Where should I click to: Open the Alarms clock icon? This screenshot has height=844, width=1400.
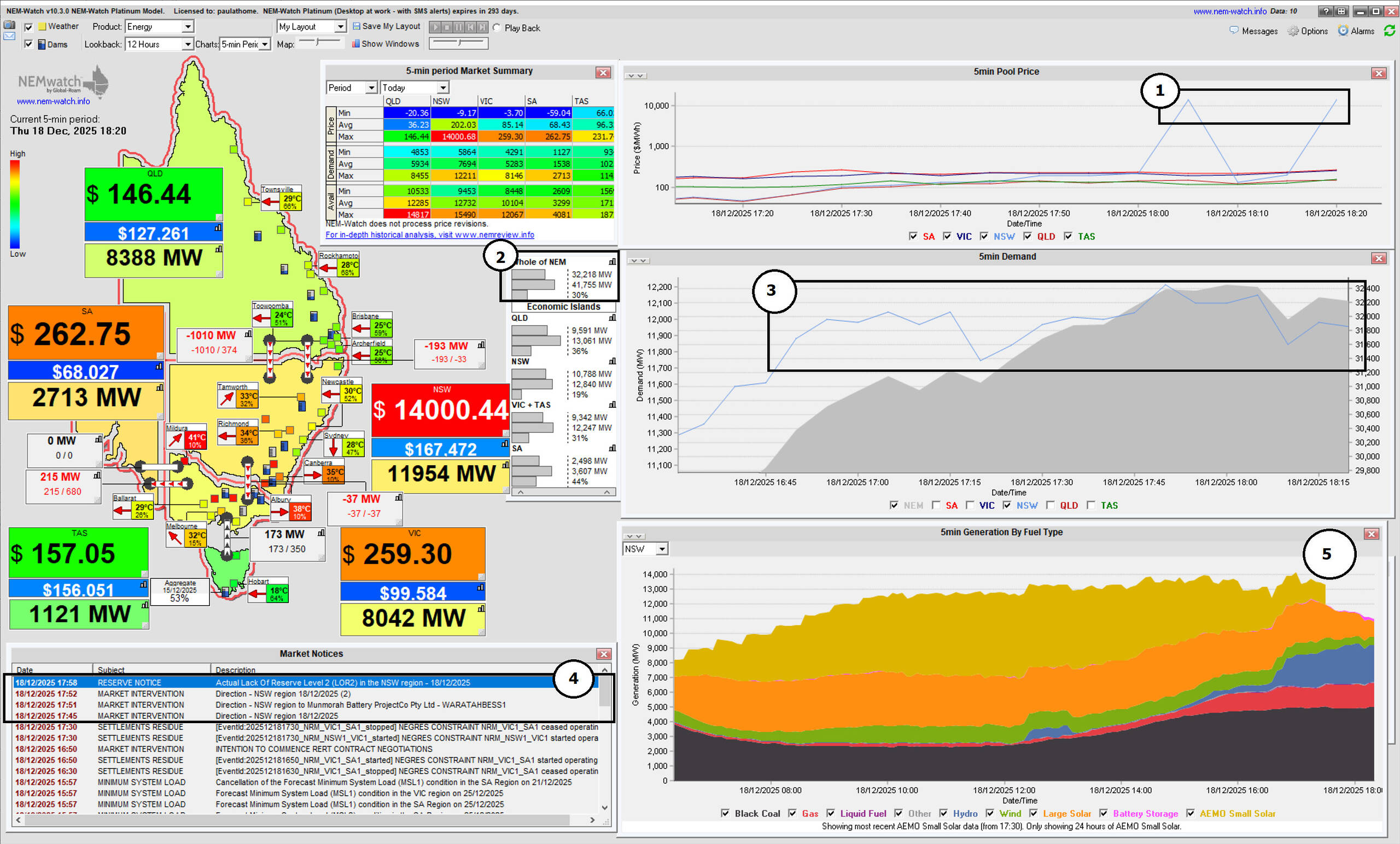click(x=1343, y=31)
